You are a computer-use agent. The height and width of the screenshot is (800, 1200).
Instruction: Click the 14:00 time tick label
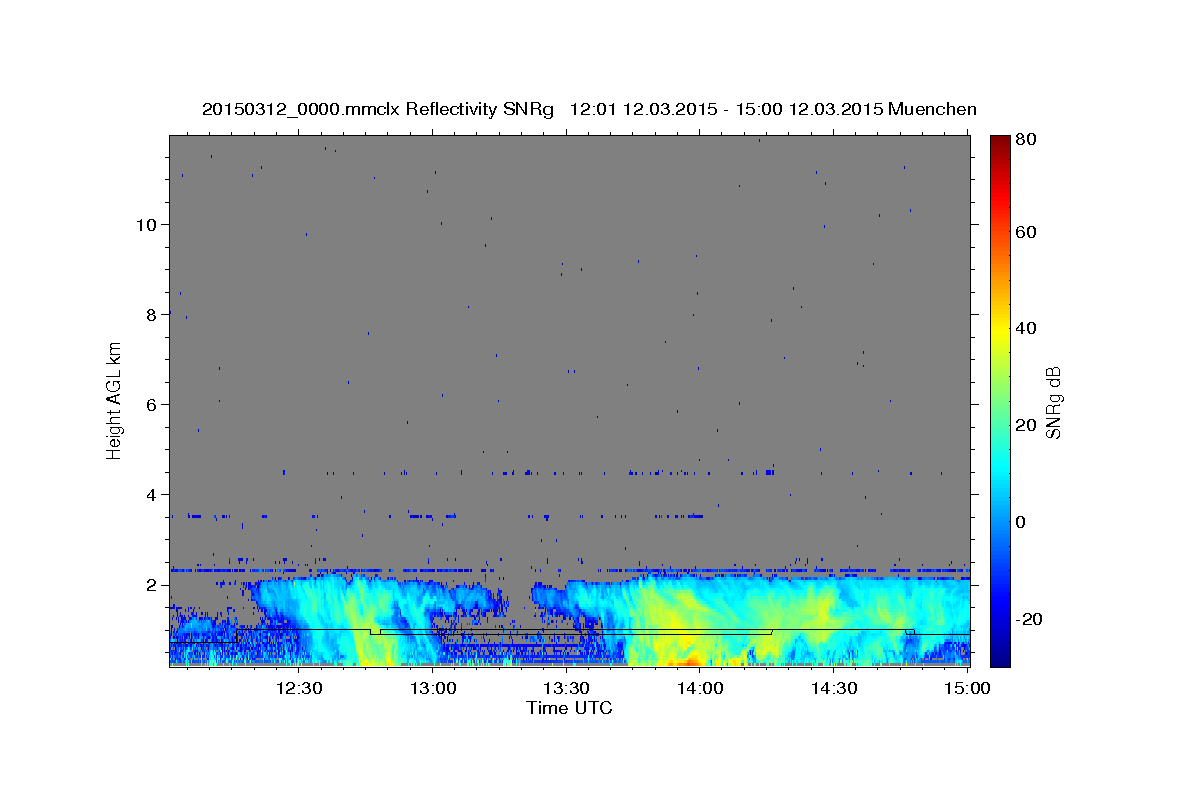pos(700,688)
